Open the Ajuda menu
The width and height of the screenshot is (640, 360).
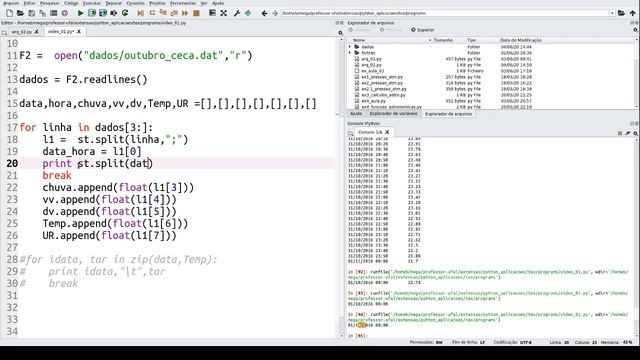(x=218, y=3)
